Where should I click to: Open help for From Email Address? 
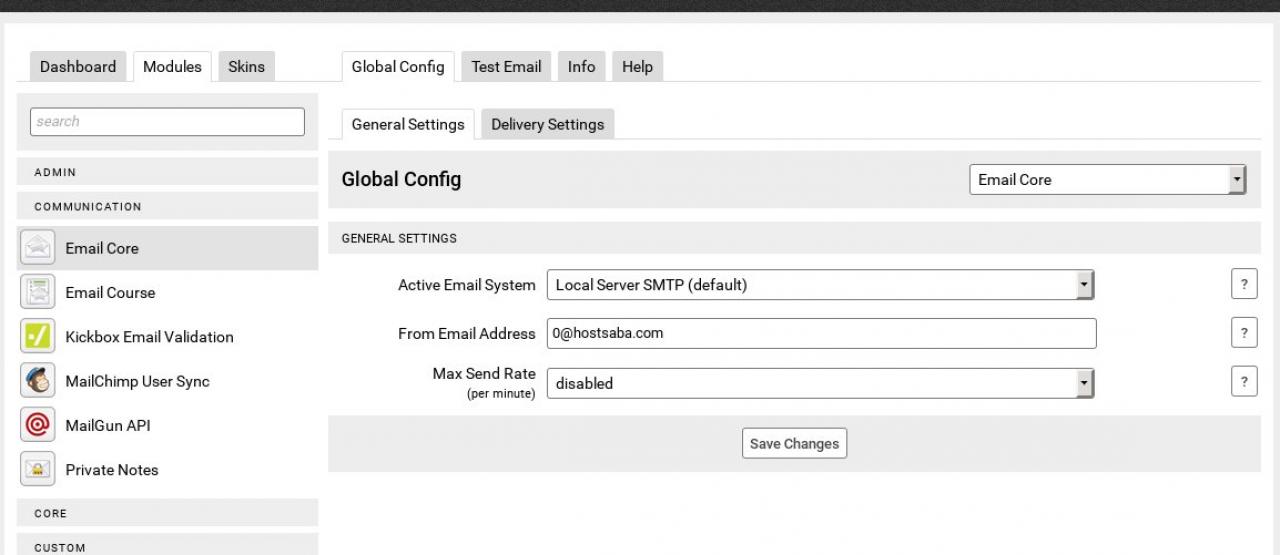click(1243, 334)
